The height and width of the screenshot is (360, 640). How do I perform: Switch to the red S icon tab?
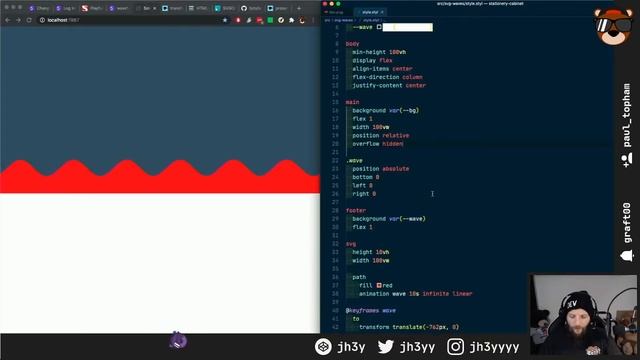click(x=91, y=8)
